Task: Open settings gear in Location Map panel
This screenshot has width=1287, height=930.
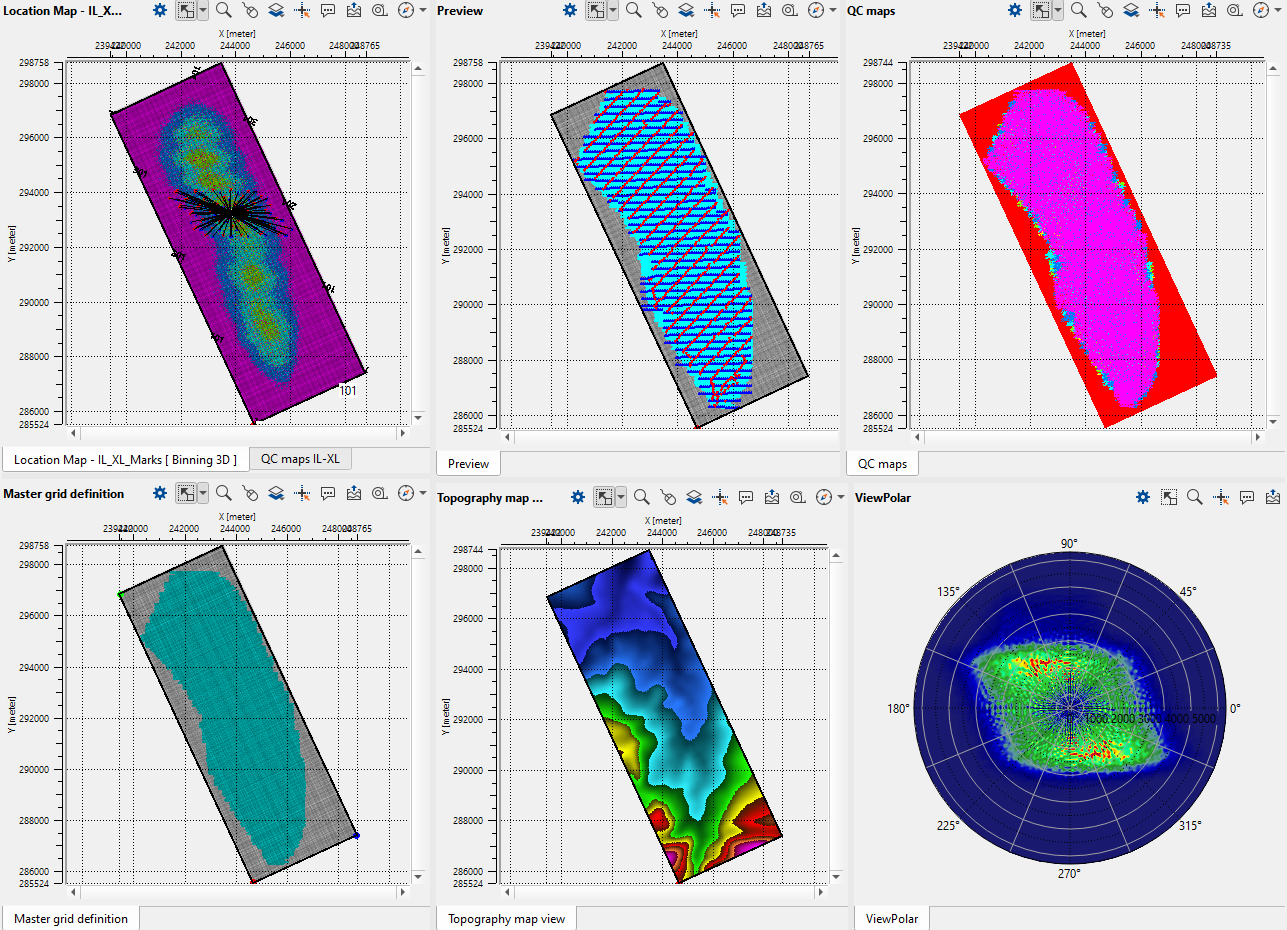Action: point(160,10)
